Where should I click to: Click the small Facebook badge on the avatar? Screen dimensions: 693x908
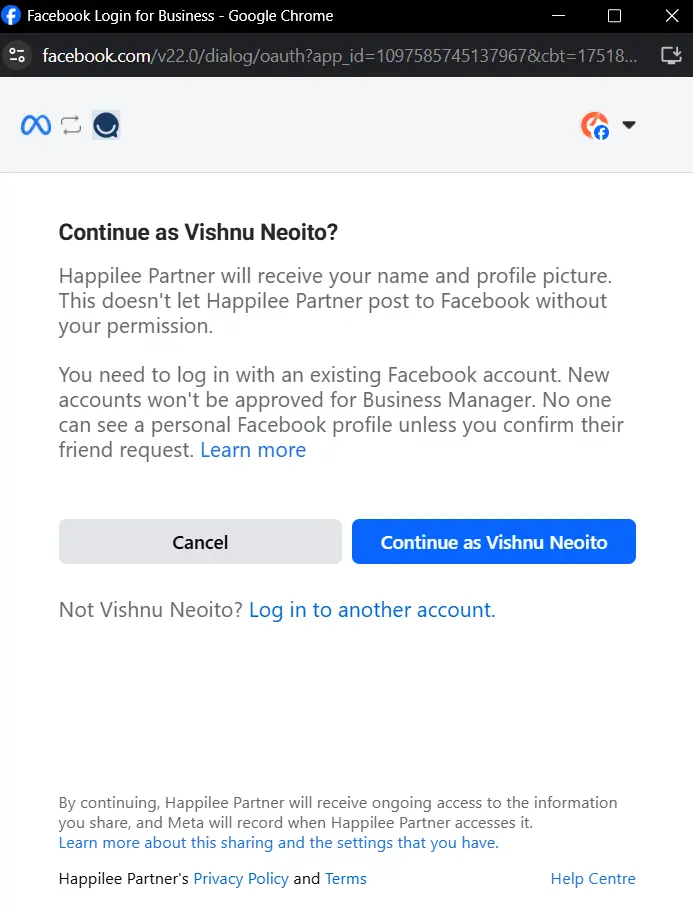click(x=601, y=132)
